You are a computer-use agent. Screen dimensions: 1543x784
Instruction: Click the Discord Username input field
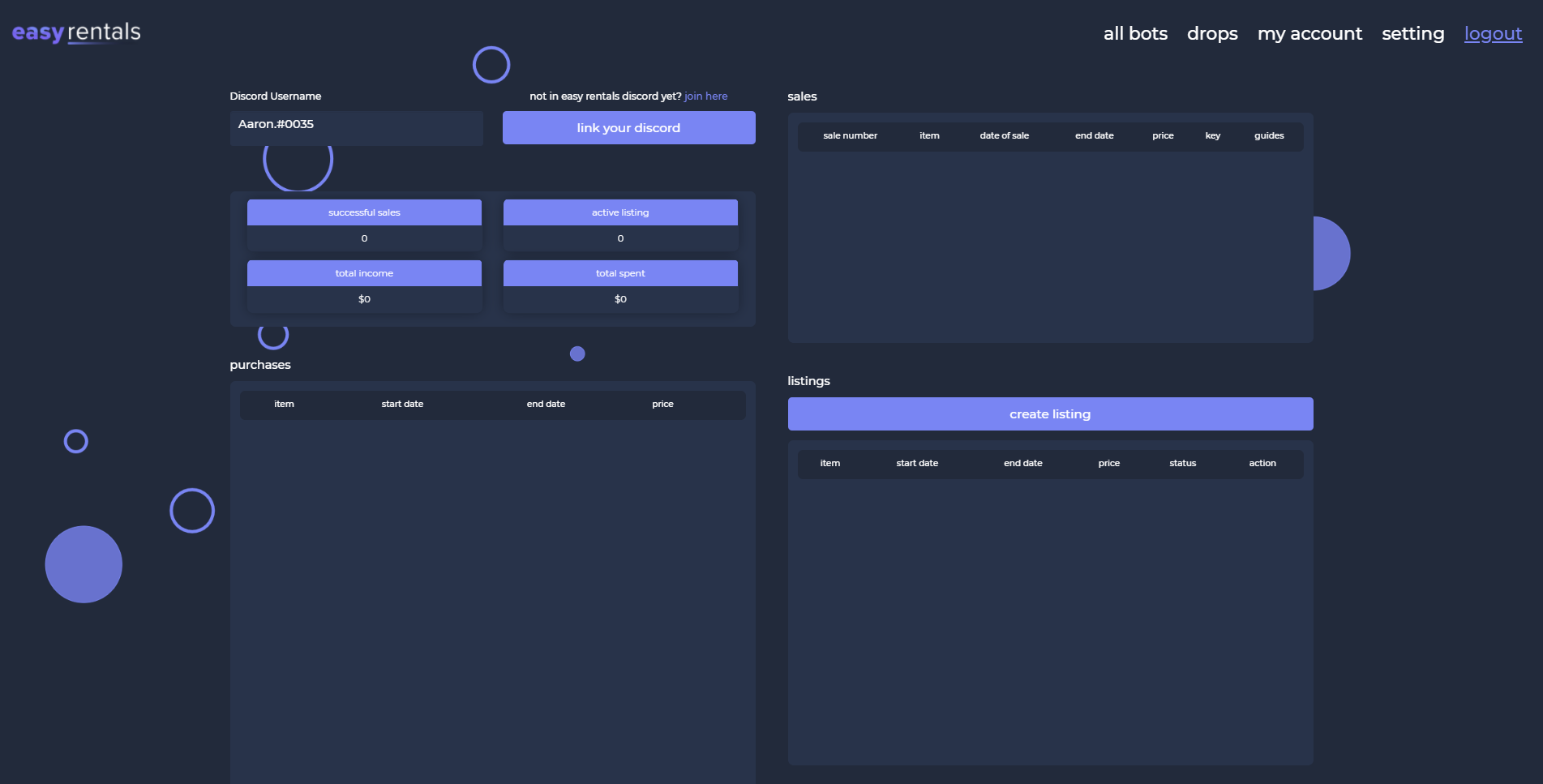[x=356, y=128]
